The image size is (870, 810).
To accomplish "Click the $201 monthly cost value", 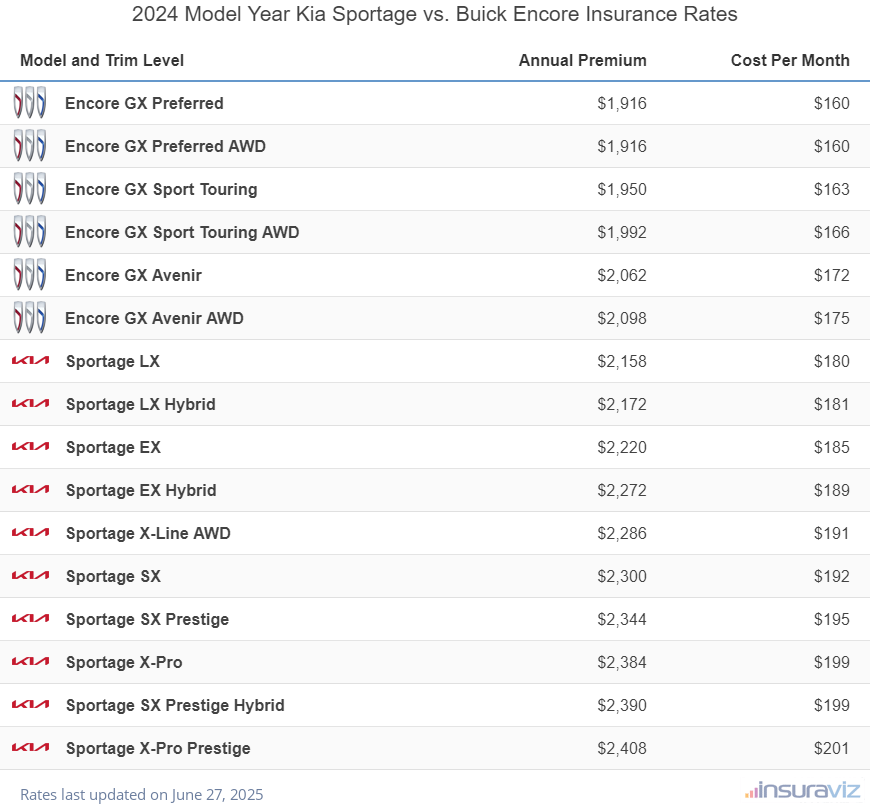I will [832, 748].
